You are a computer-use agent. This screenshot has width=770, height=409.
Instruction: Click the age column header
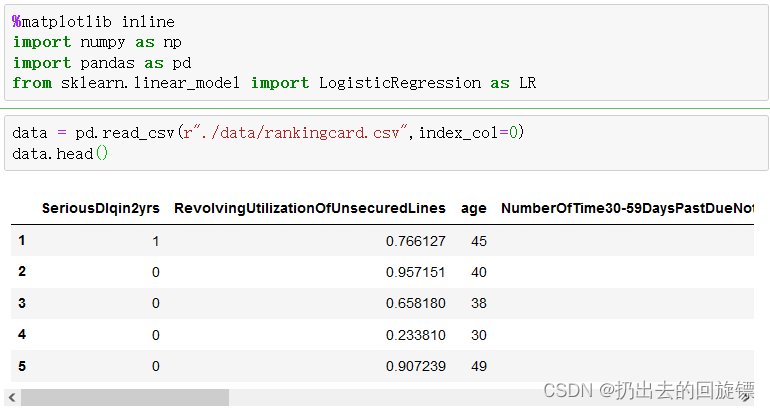474,209
